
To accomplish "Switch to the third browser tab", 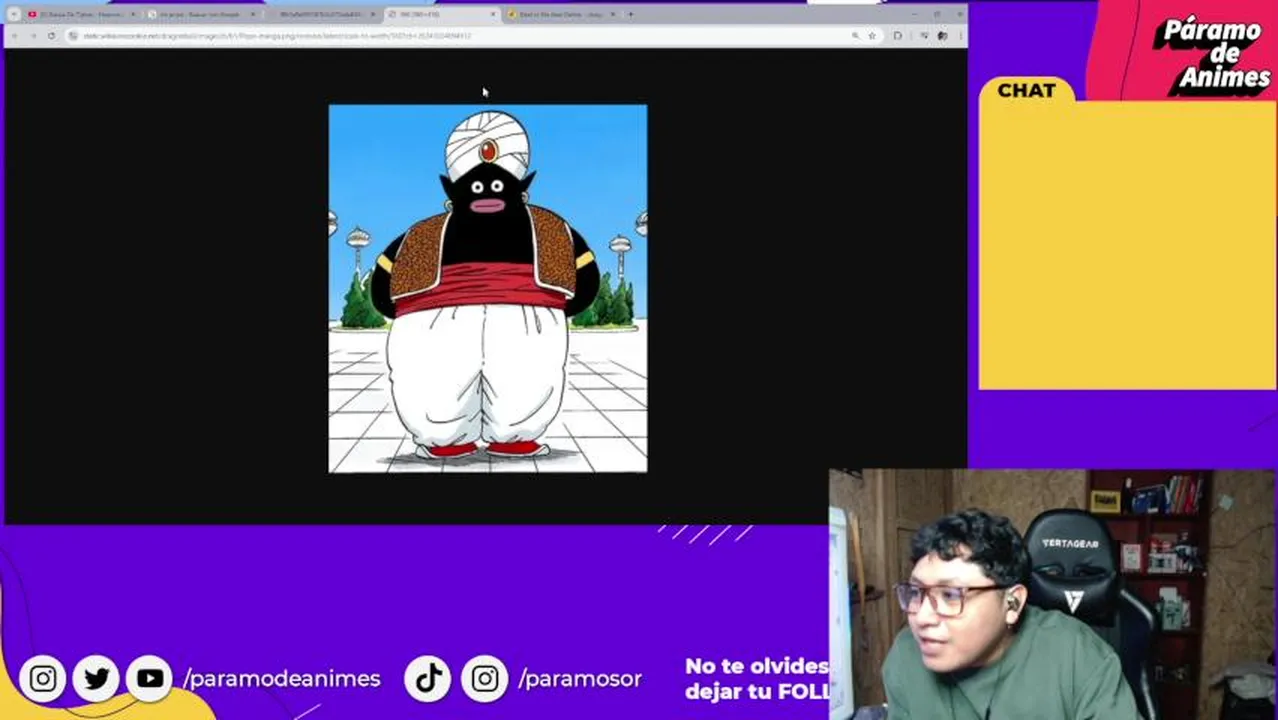I will [320, 15].
